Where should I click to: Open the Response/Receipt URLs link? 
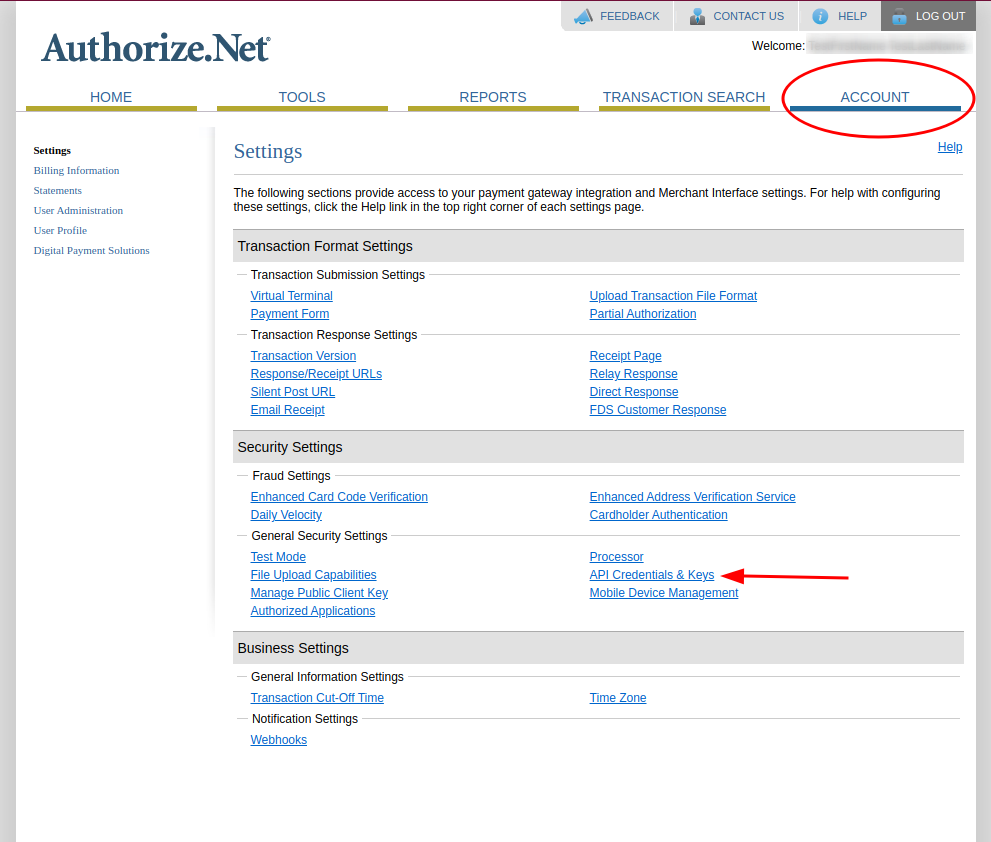[x=316, y=374]
